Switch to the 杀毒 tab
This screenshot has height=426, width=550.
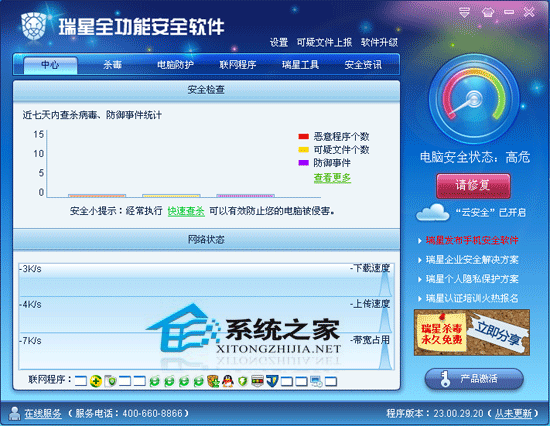pyautogui.click(x=112, y=65)
